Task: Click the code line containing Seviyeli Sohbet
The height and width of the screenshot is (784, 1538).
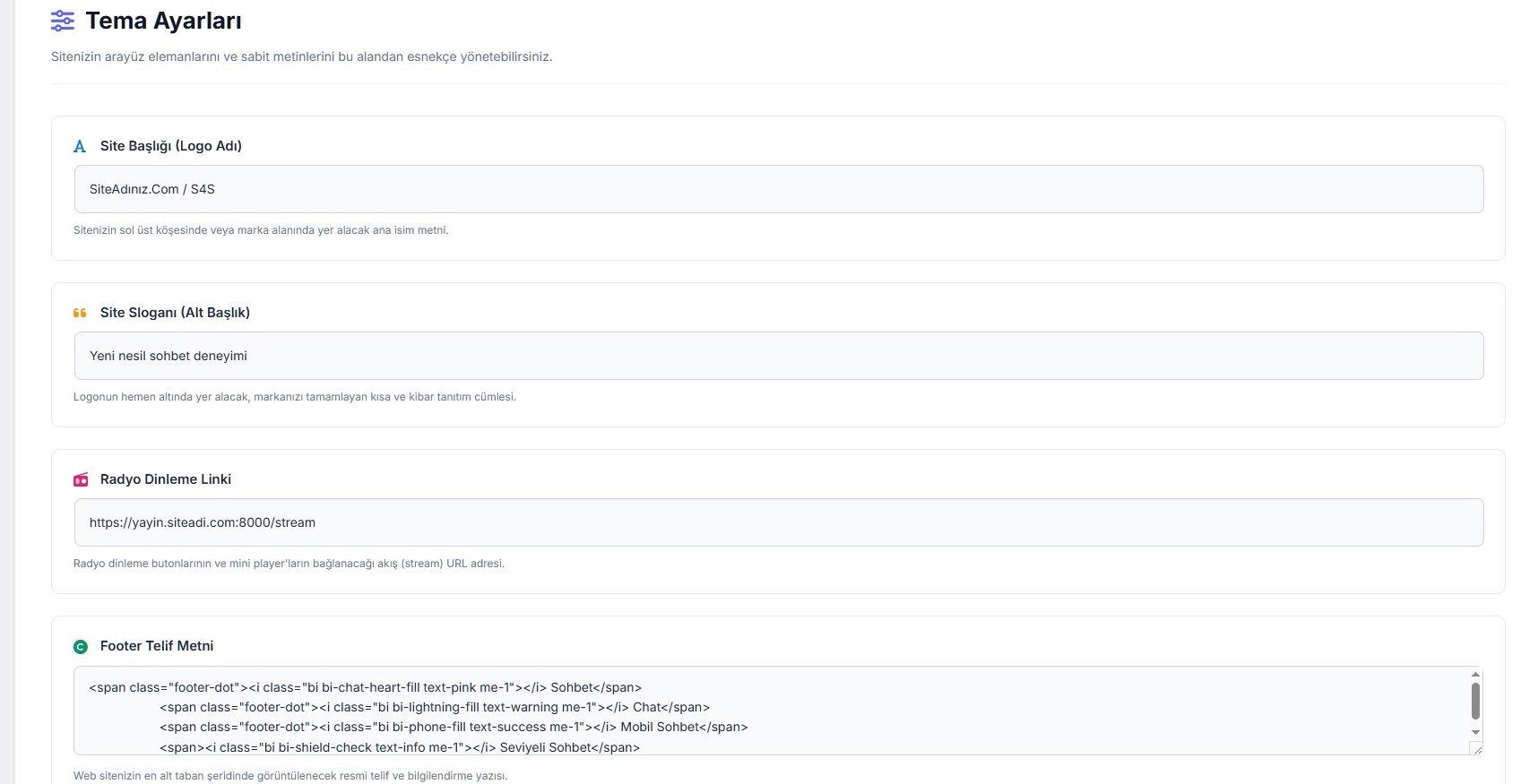Action: (400, 747)
